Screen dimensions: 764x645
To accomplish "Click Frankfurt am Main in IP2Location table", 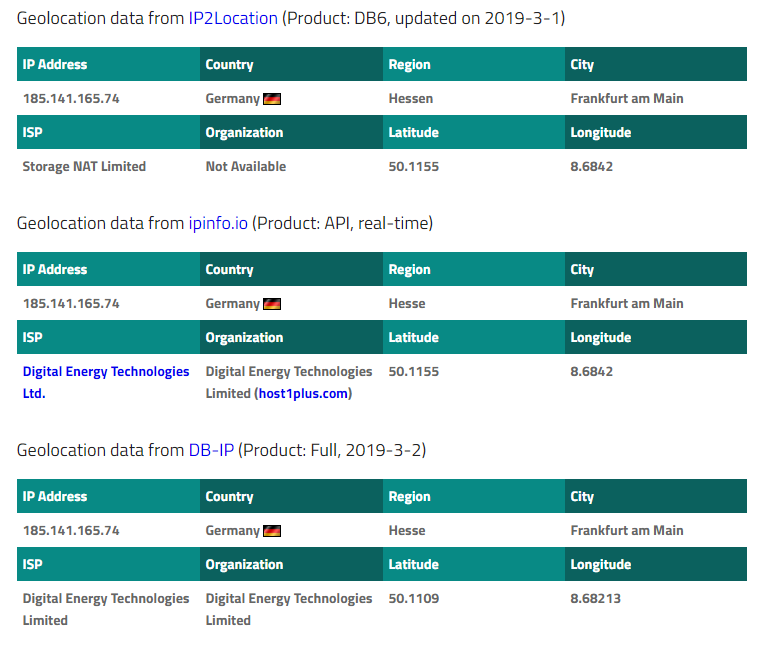I will (627, 99).
